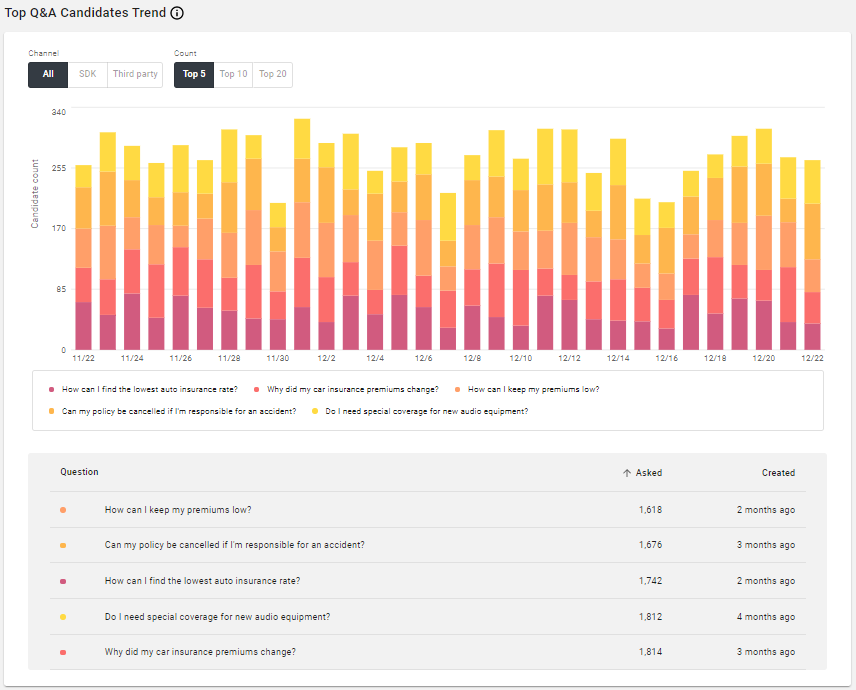Click the Created column header

click(x=778, y=473)
